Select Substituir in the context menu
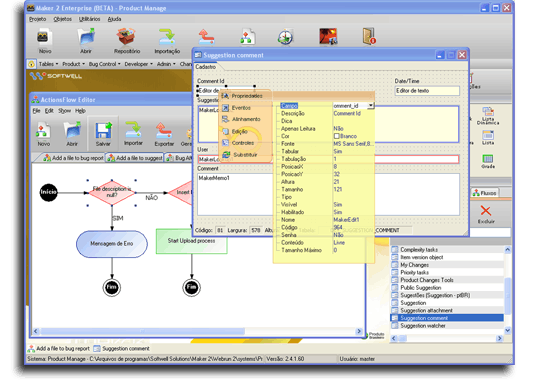This screenshot has width=538, height=392. point(245,155)
